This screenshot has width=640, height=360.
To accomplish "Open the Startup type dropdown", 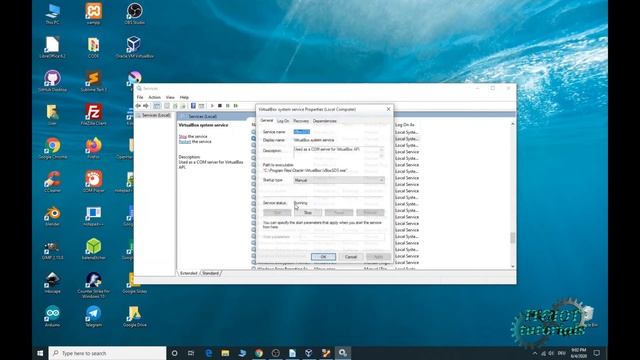I will (x=339, y=180).
